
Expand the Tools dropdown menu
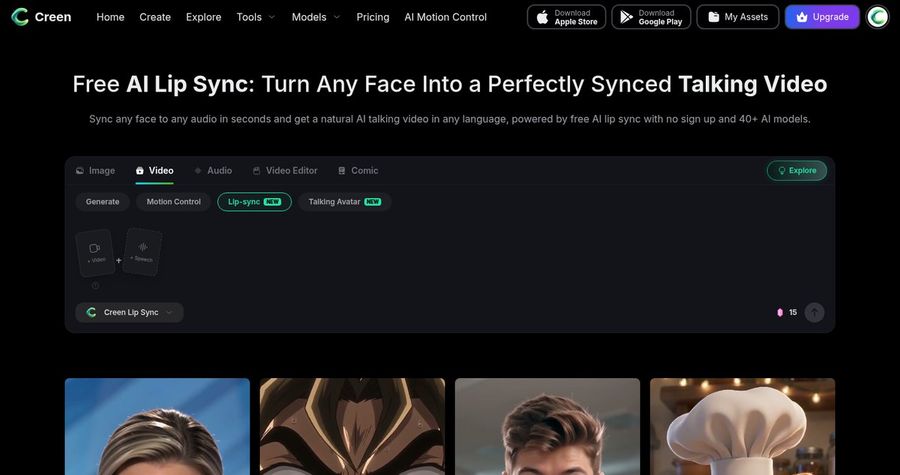pyautogui.click(x=256, y=17)
